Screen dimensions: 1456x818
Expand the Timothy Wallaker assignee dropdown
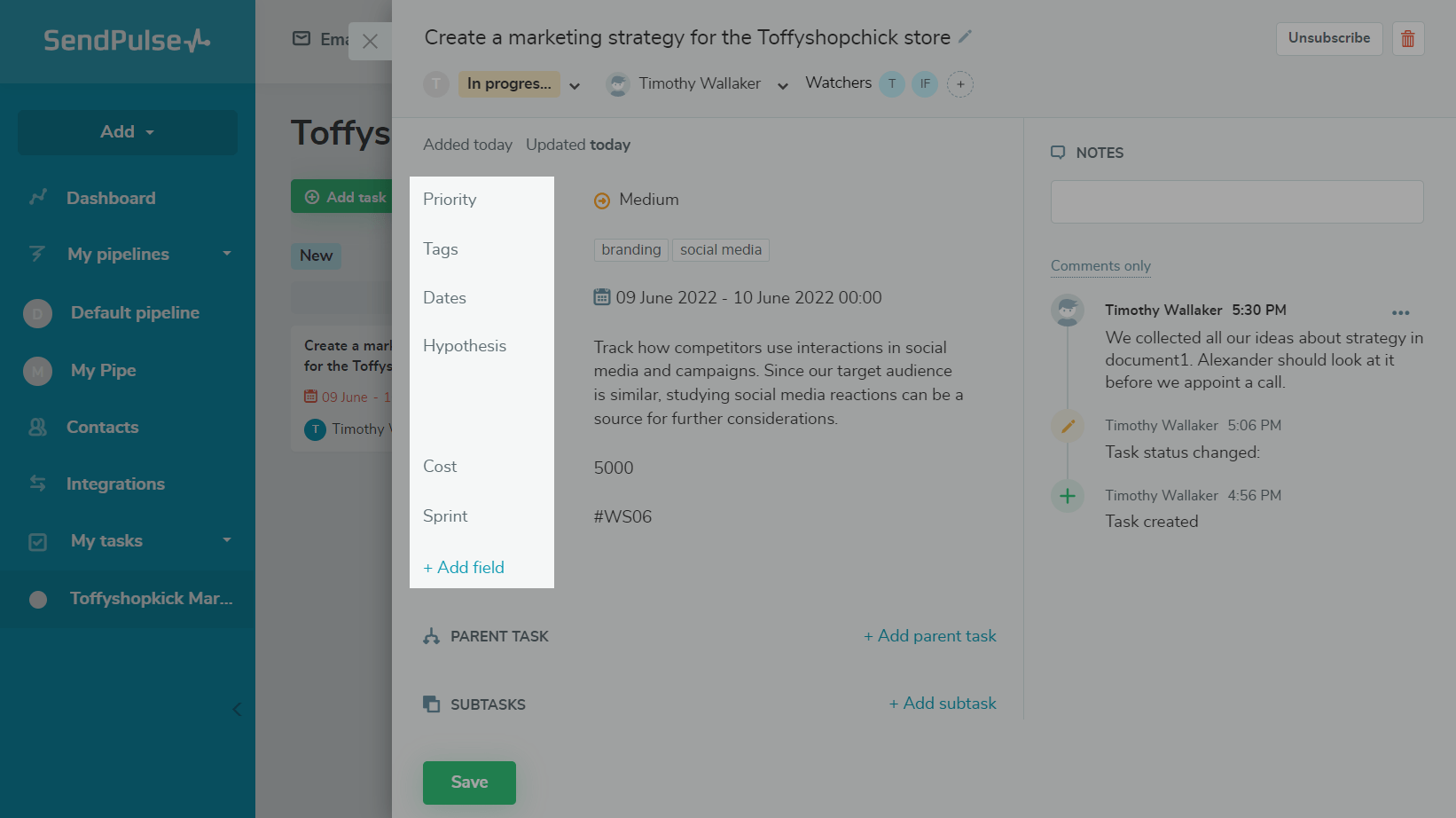(783, 86)
